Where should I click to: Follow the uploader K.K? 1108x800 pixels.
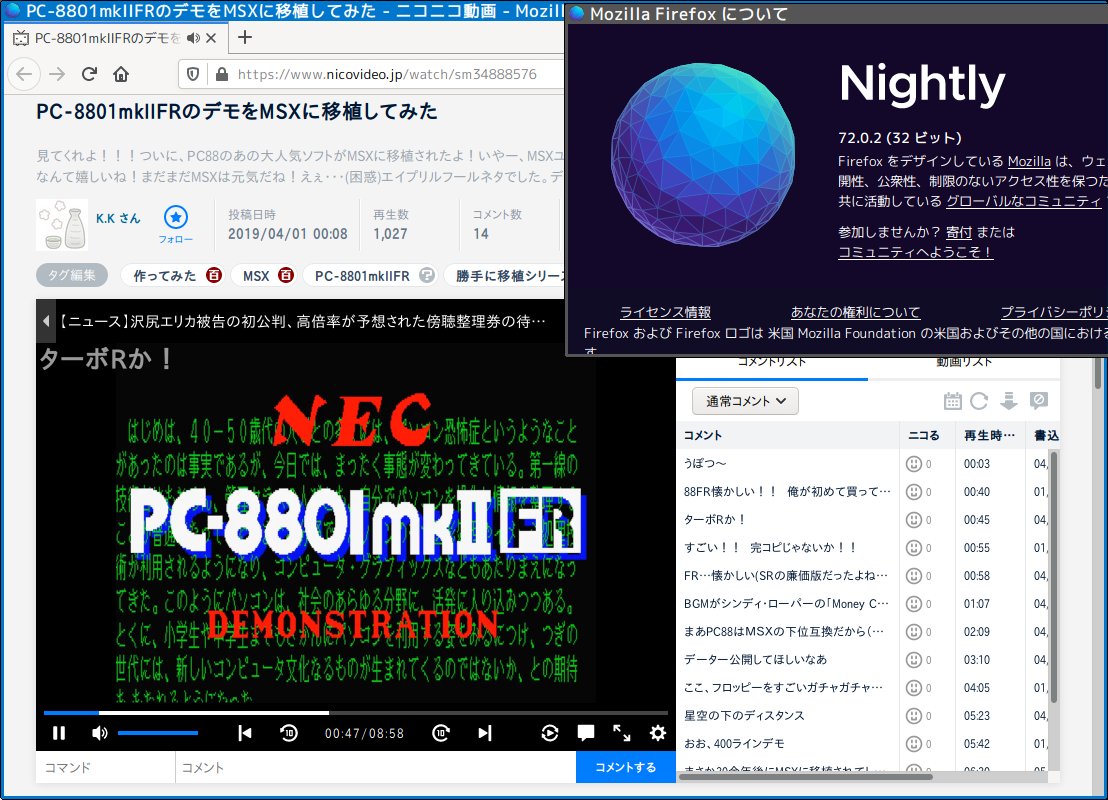click(176, 225)
